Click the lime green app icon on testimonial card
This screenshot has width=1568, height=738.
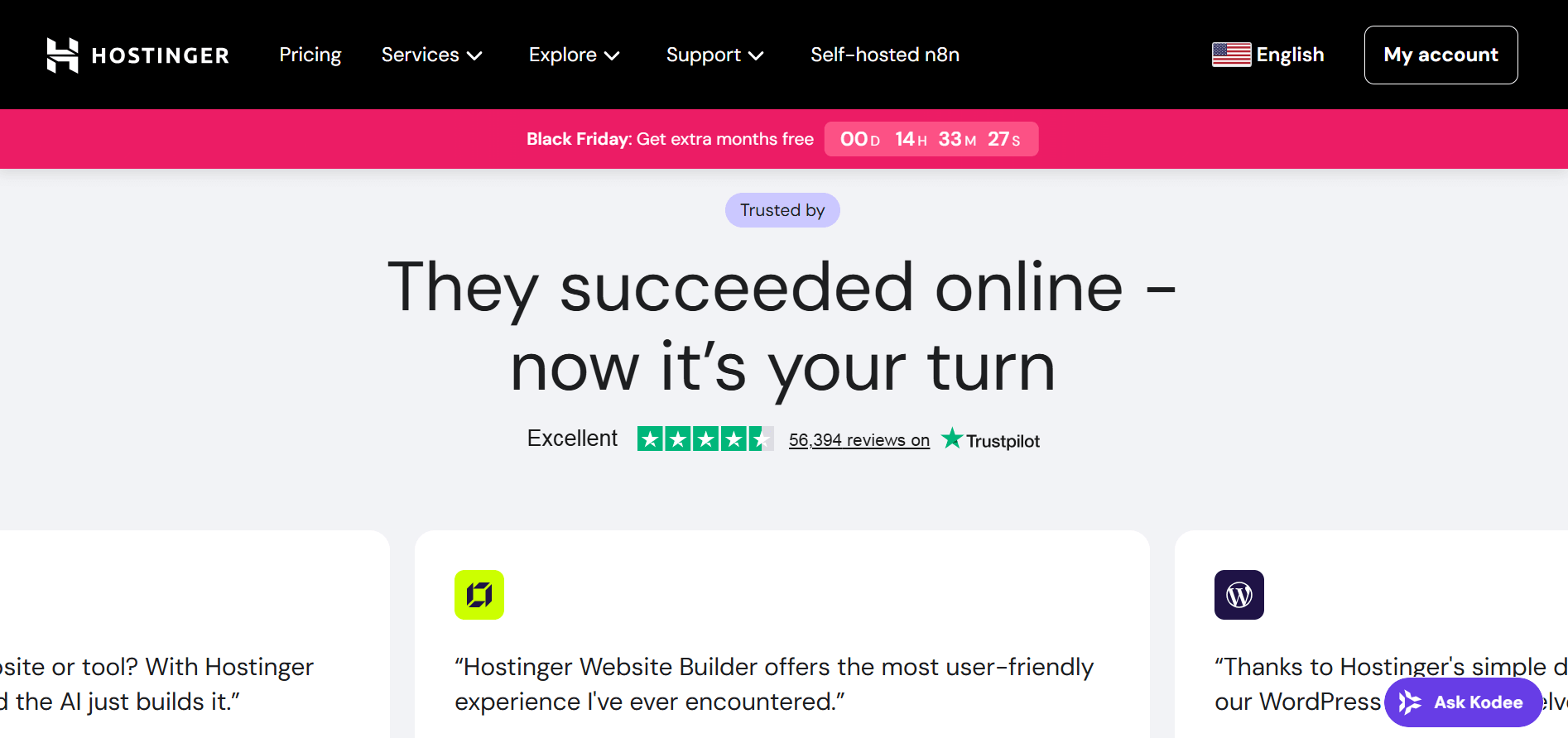click(479, 595)
